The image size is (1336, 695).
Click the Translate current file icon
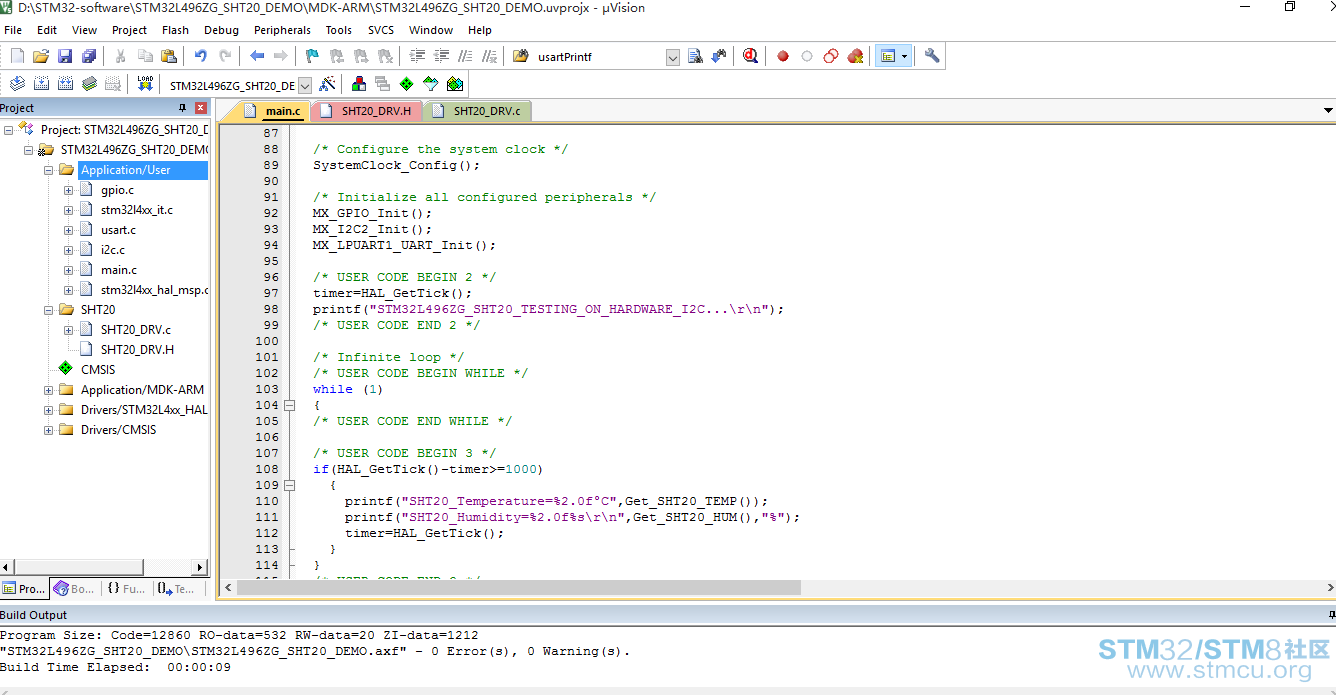pos(17,84)
